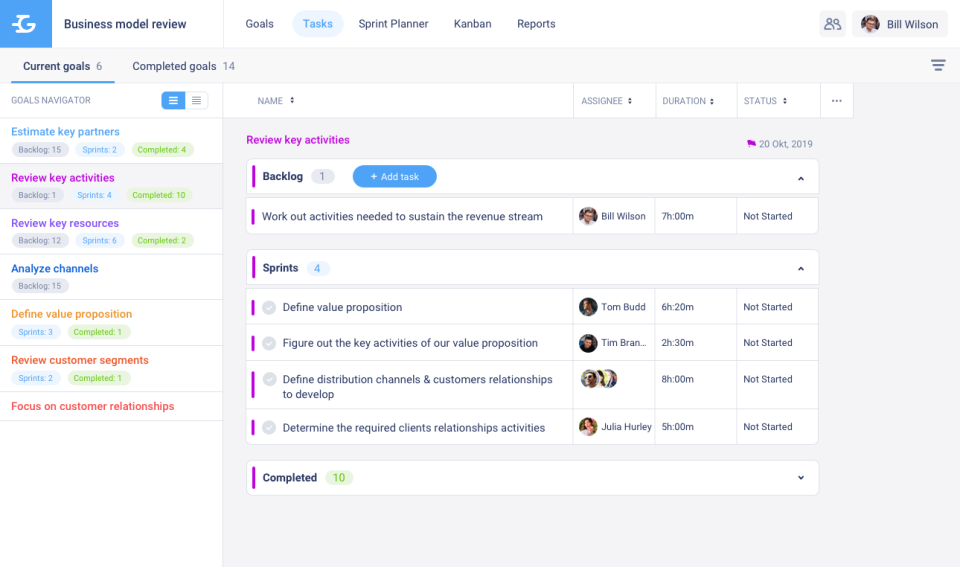Image resolution: width=960 pixels, height=567 pixels.
Task: Open the team members icon
Action: [832, 24]
